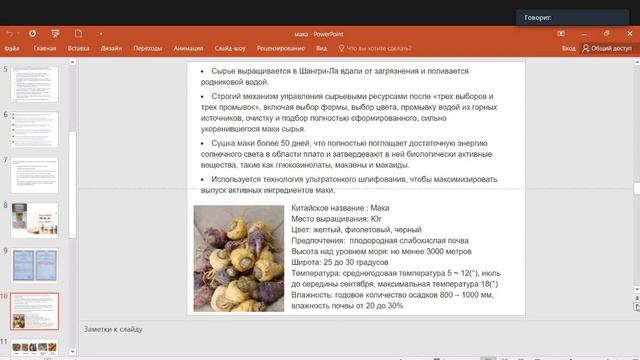Select slide 7 thumbnail
The height and width of the screenshot is (360, 640).
click(34, 175)
